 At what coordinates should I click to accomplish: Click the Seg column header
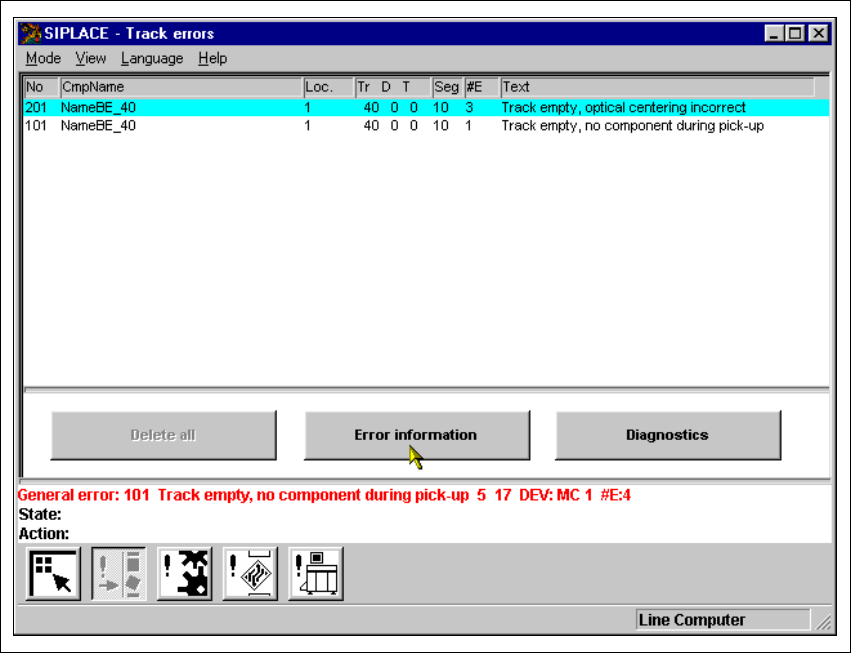pos(448,87)
